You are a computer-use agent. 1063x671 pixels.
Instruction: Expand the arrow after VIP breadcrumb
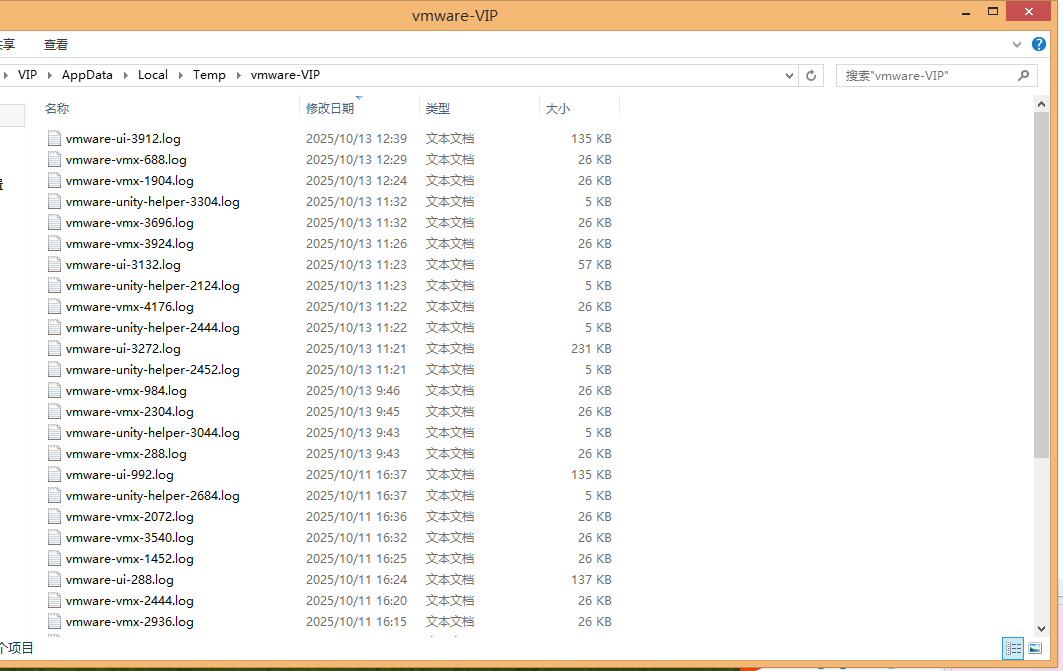point(49,75)
